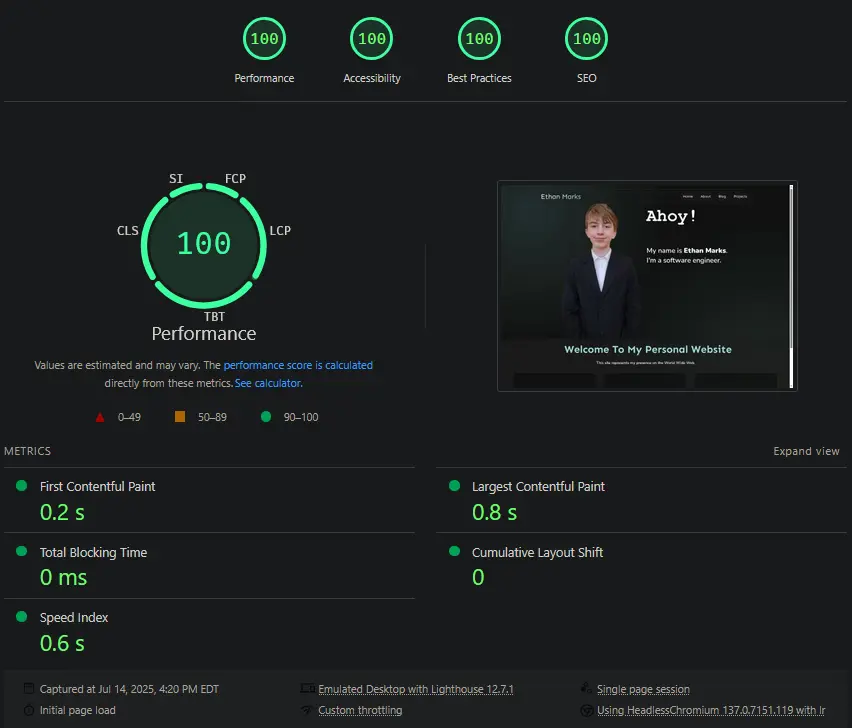
Task: Click the scrollbar inside the website thumbnail
Action: point(791,286)
